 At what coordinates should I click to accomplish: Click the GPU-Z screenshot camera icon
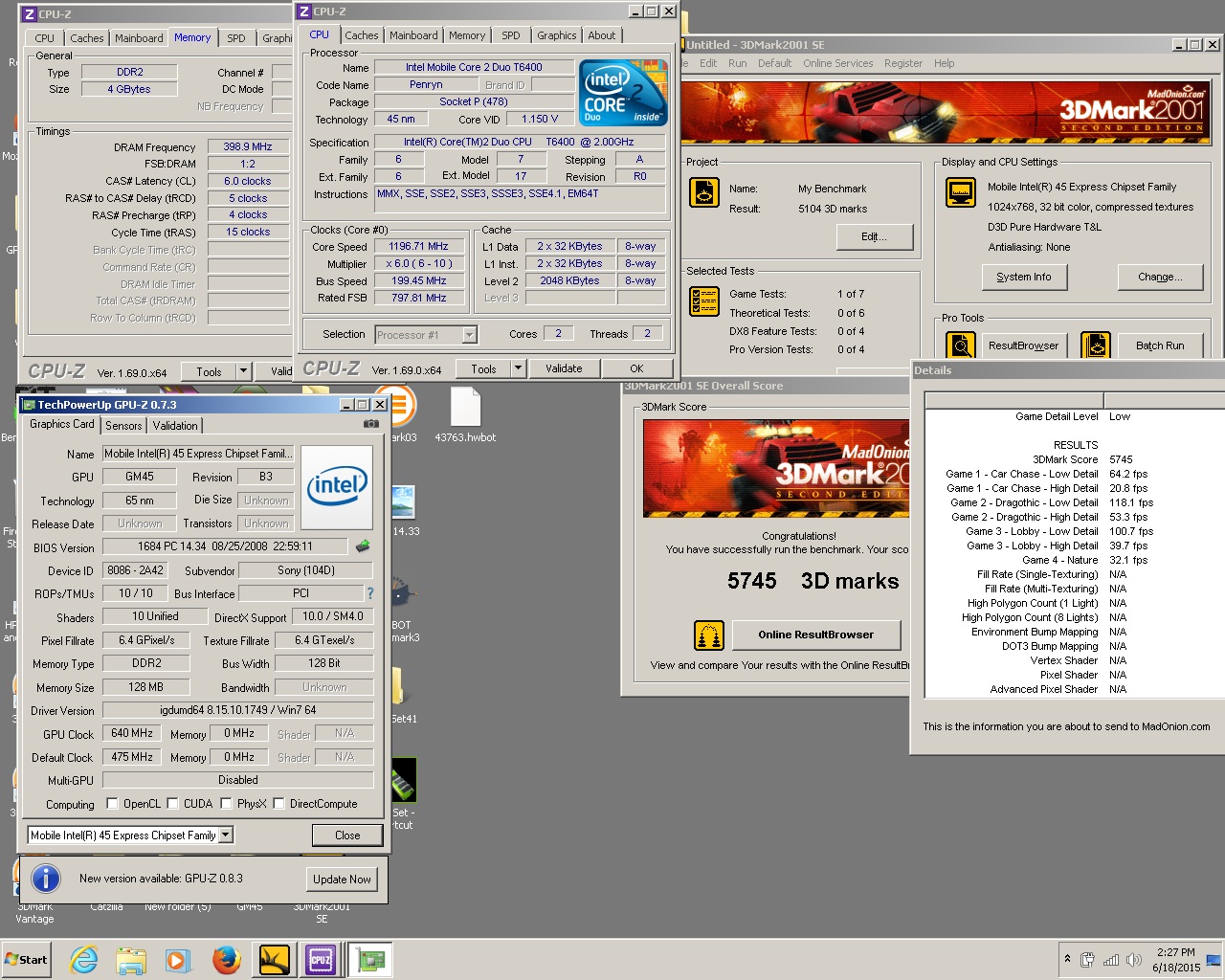[x=371, y=424]
